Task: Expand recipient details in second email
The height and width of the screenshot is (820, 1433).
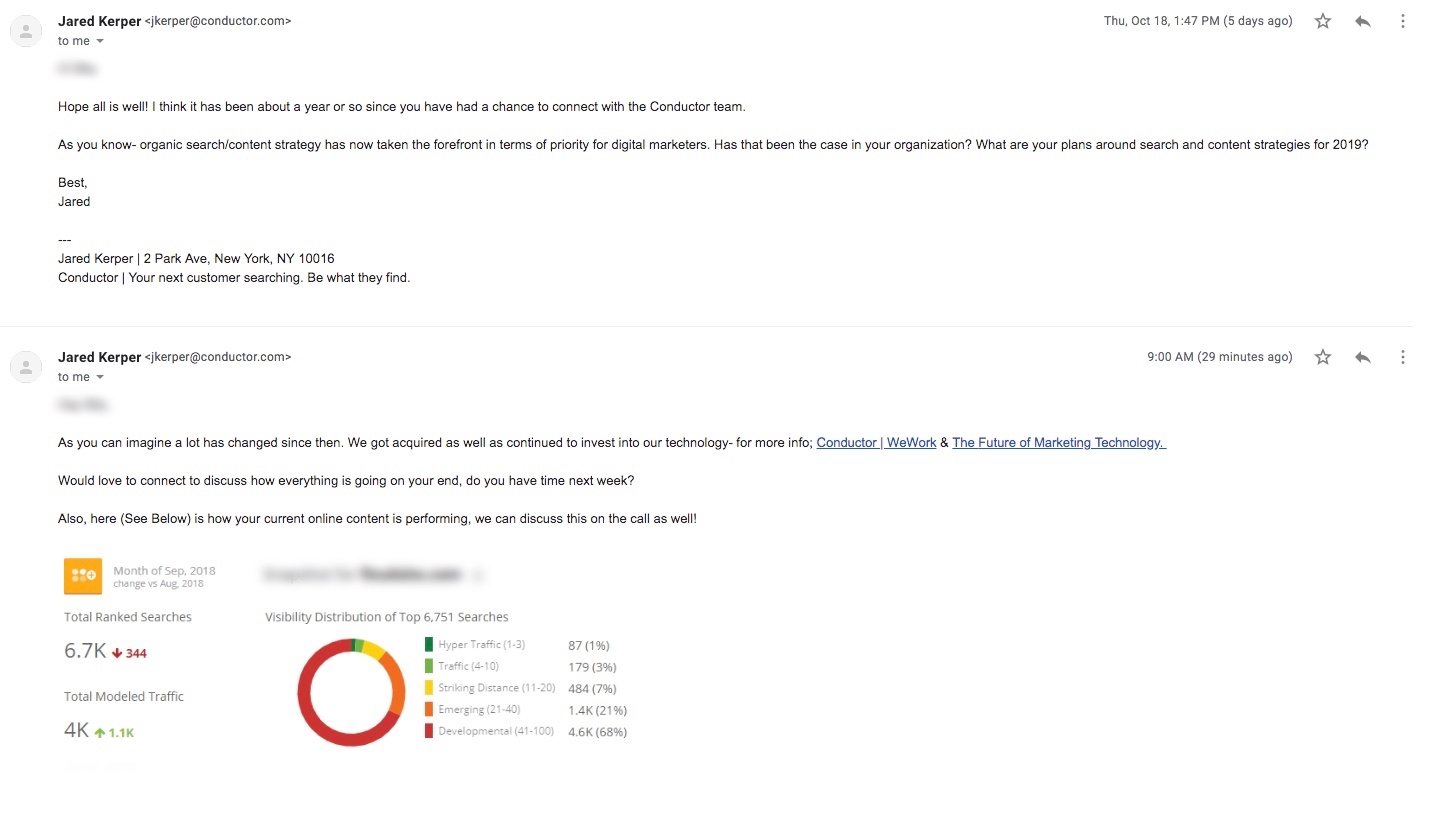Action: pos(99,377)
